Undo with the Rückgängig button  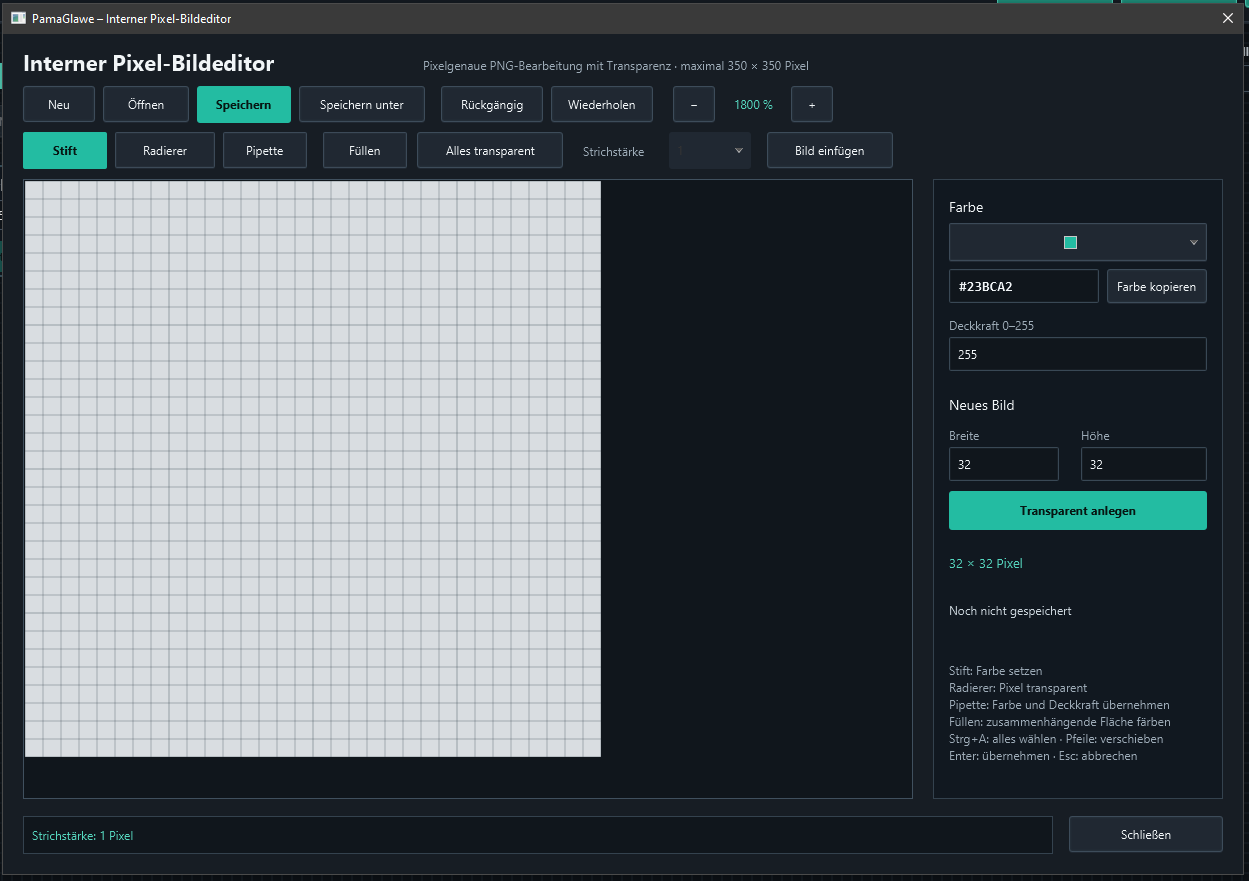click(492, 104)
